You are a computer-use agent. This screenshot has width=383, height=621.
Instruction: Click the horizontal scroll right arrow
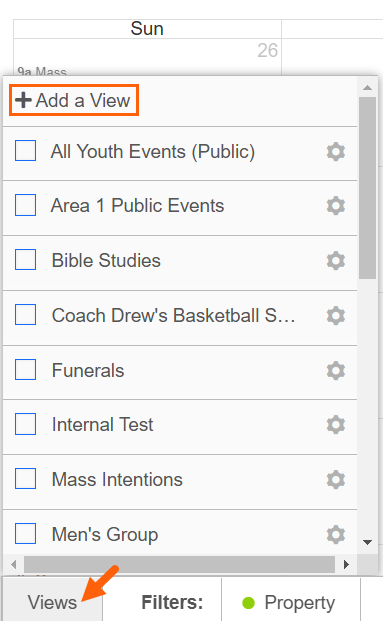tap(347, 564)
